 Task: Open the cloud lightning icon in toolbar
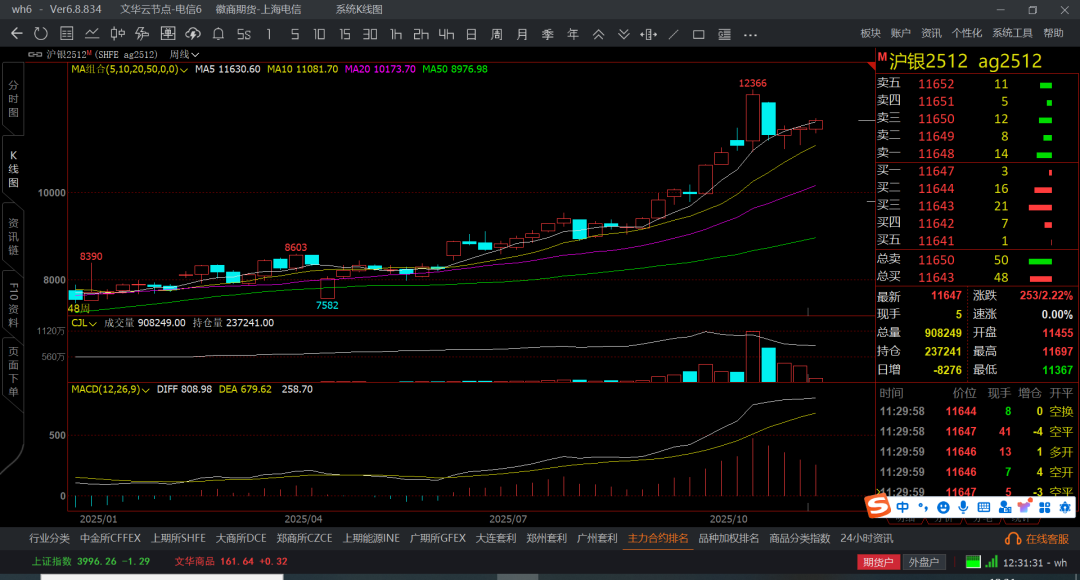click(193, 34)
